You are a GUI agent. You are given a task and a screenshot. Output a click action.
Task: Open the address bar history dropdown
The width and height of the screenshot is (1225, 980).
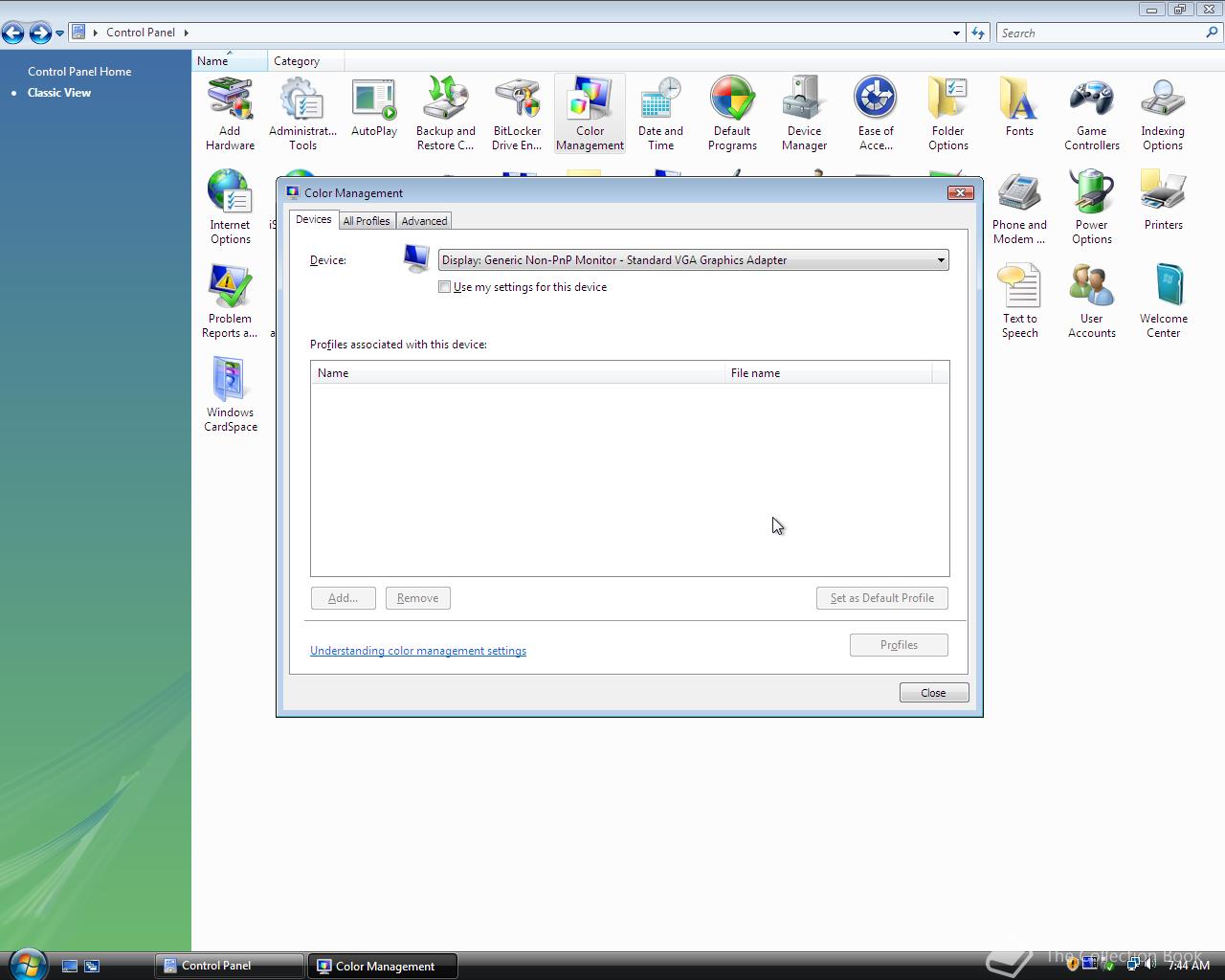coord(954,33)
